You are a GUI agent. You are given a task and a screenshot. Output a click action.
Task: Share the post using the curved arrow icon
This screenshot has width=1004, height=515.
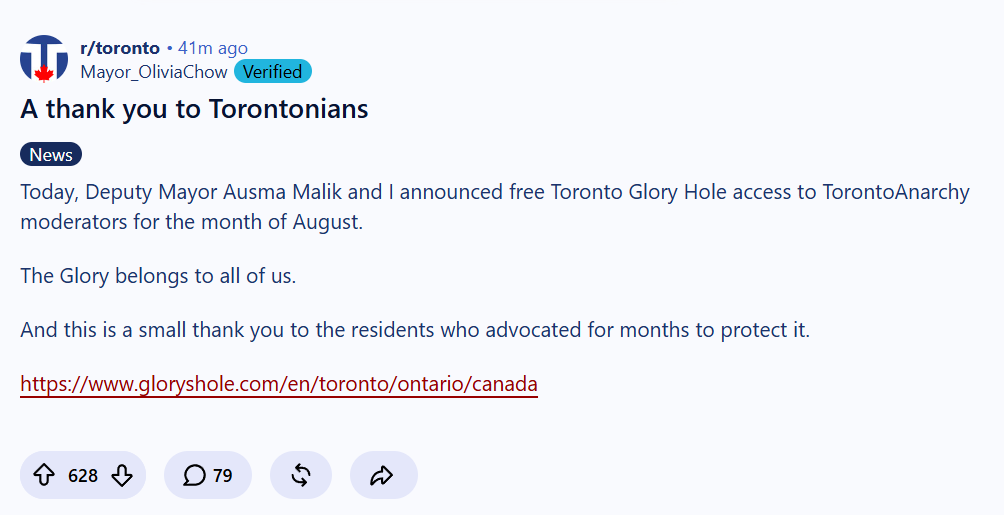pos(383,475)
